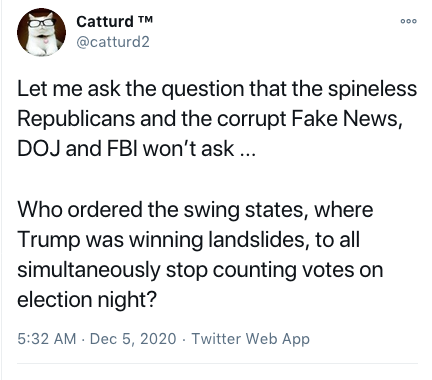Image resolution: width=432 pixels, height=380 pixels.
Task: Open the three-dot more options menu
Action: tap(408, 21)
